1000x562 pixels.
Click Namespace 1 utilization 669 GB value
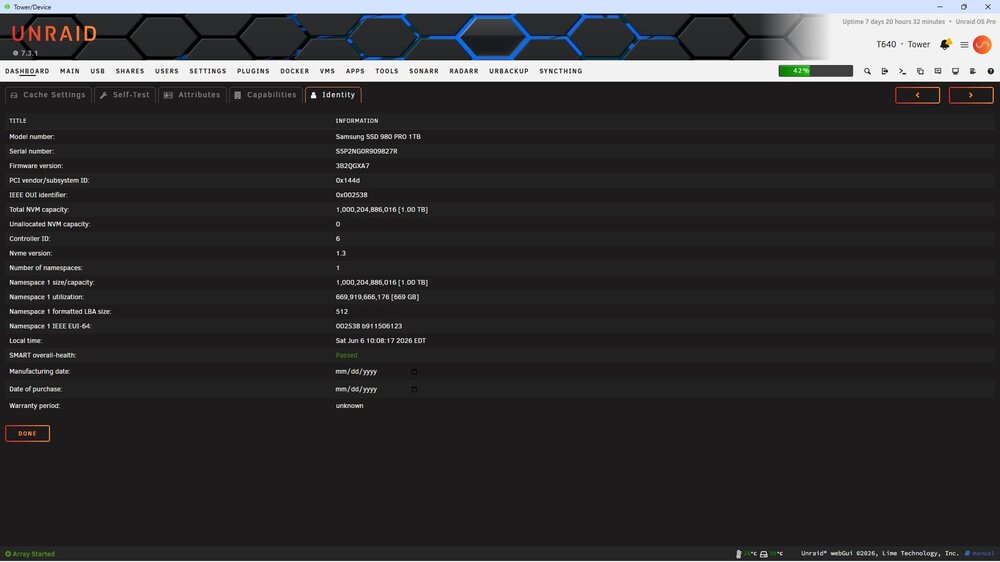[x=378, y=297]
